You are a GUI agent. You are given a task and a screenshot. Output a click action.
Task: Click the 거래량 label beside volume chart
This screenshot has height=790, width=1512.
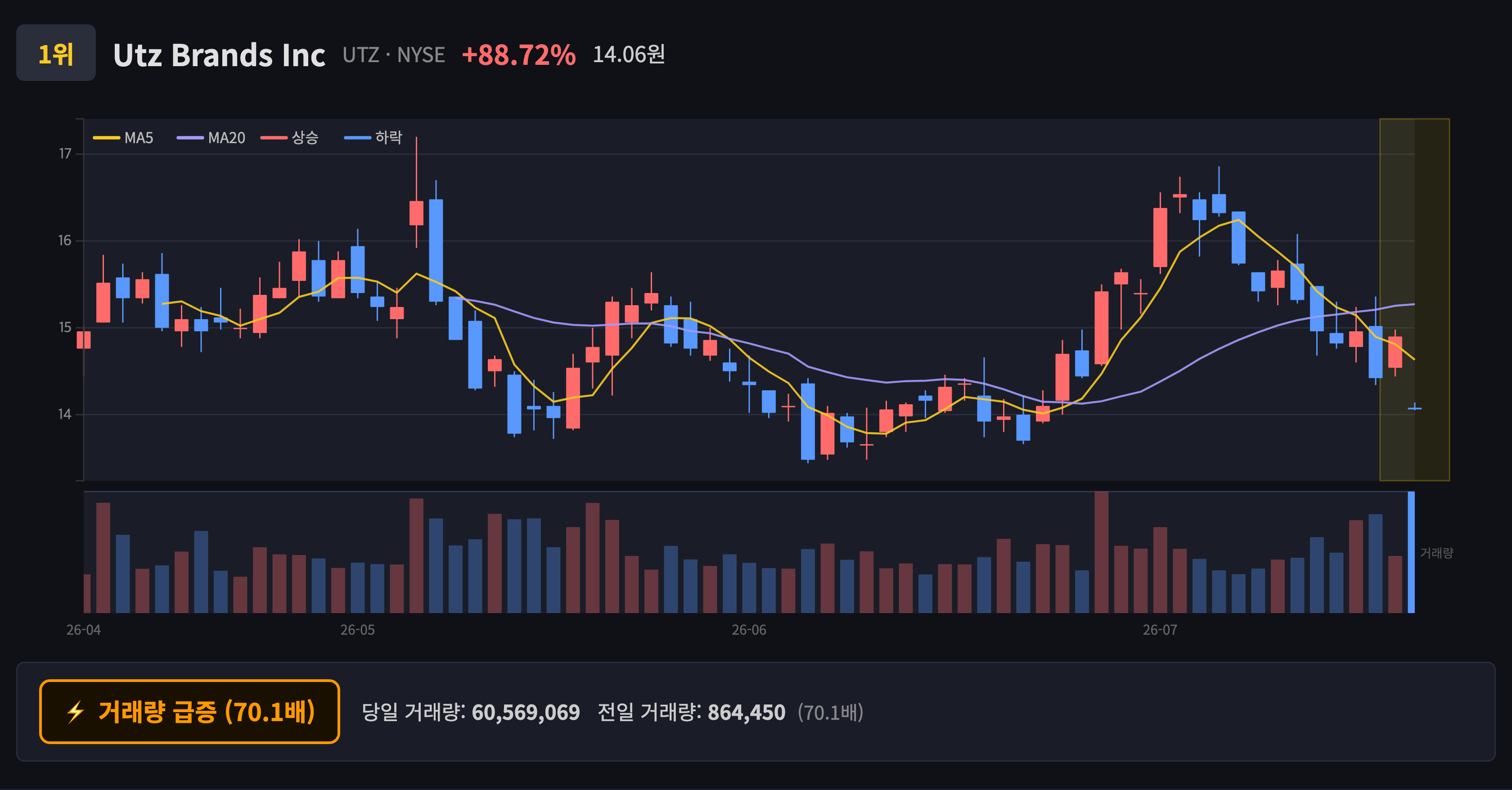coord(1436,552)
